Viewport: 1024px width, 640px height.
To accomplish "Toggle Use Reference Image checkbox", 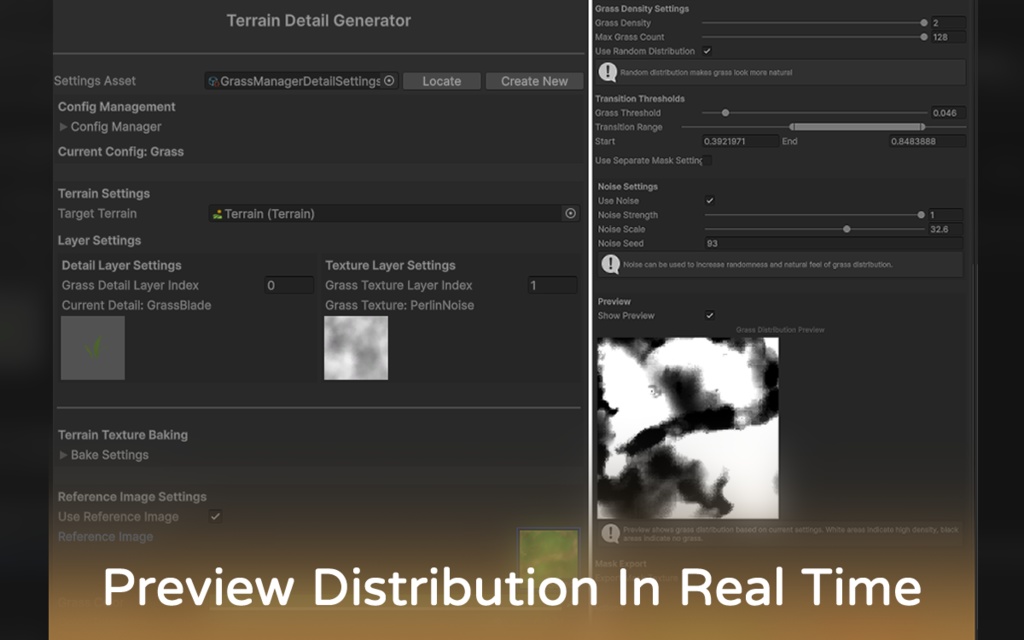I will tap(215, 517).
